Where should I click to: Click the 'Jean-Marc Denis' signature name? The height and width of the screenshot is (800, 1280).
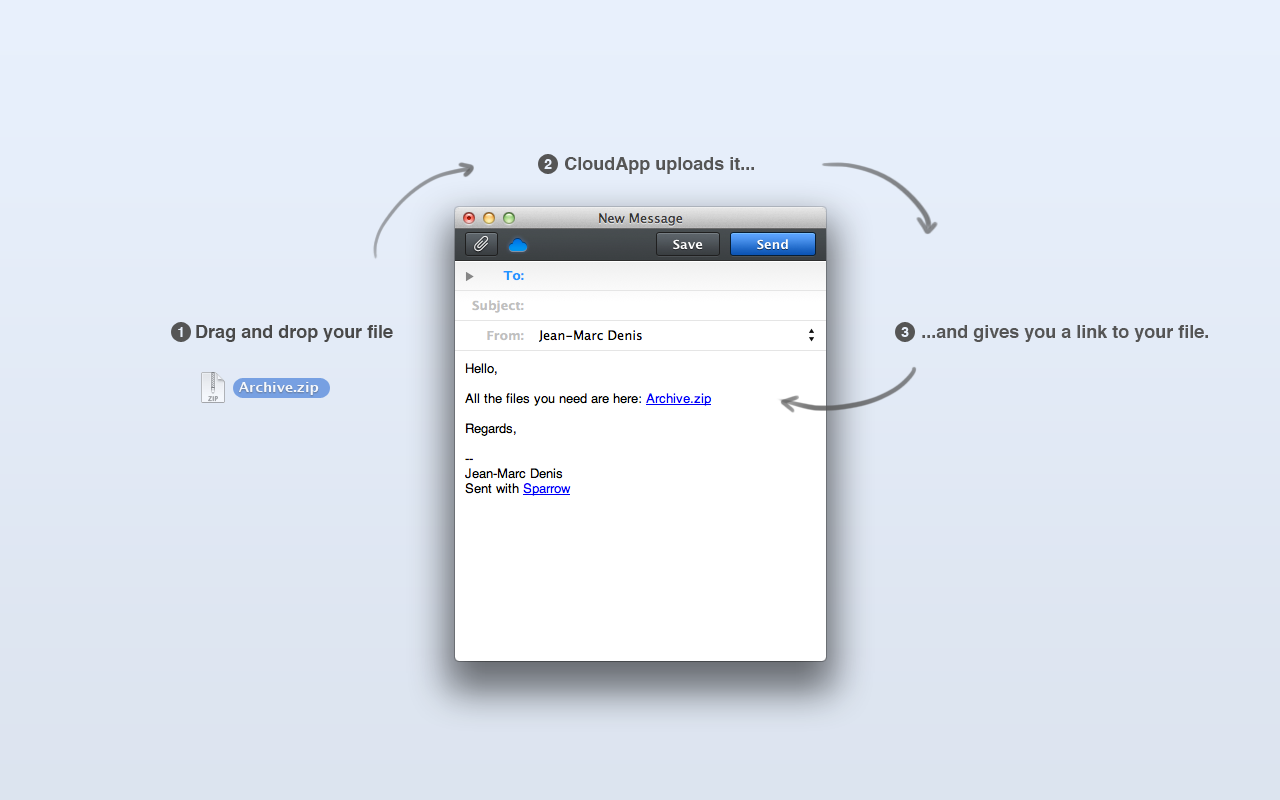(x=514, y=474)
